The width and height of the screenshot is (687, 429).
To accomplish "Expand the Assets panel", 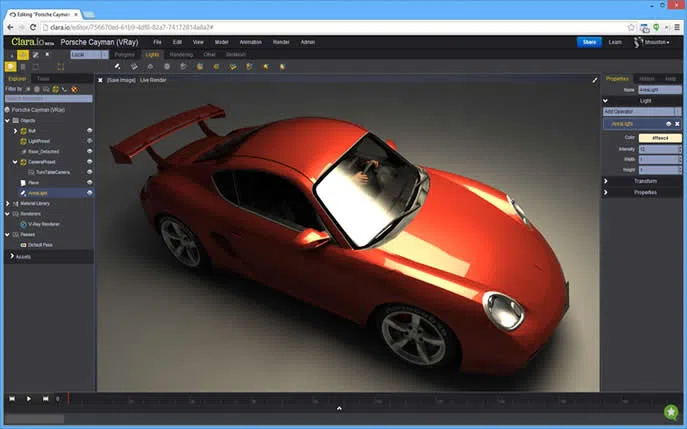I will [22, 257].
